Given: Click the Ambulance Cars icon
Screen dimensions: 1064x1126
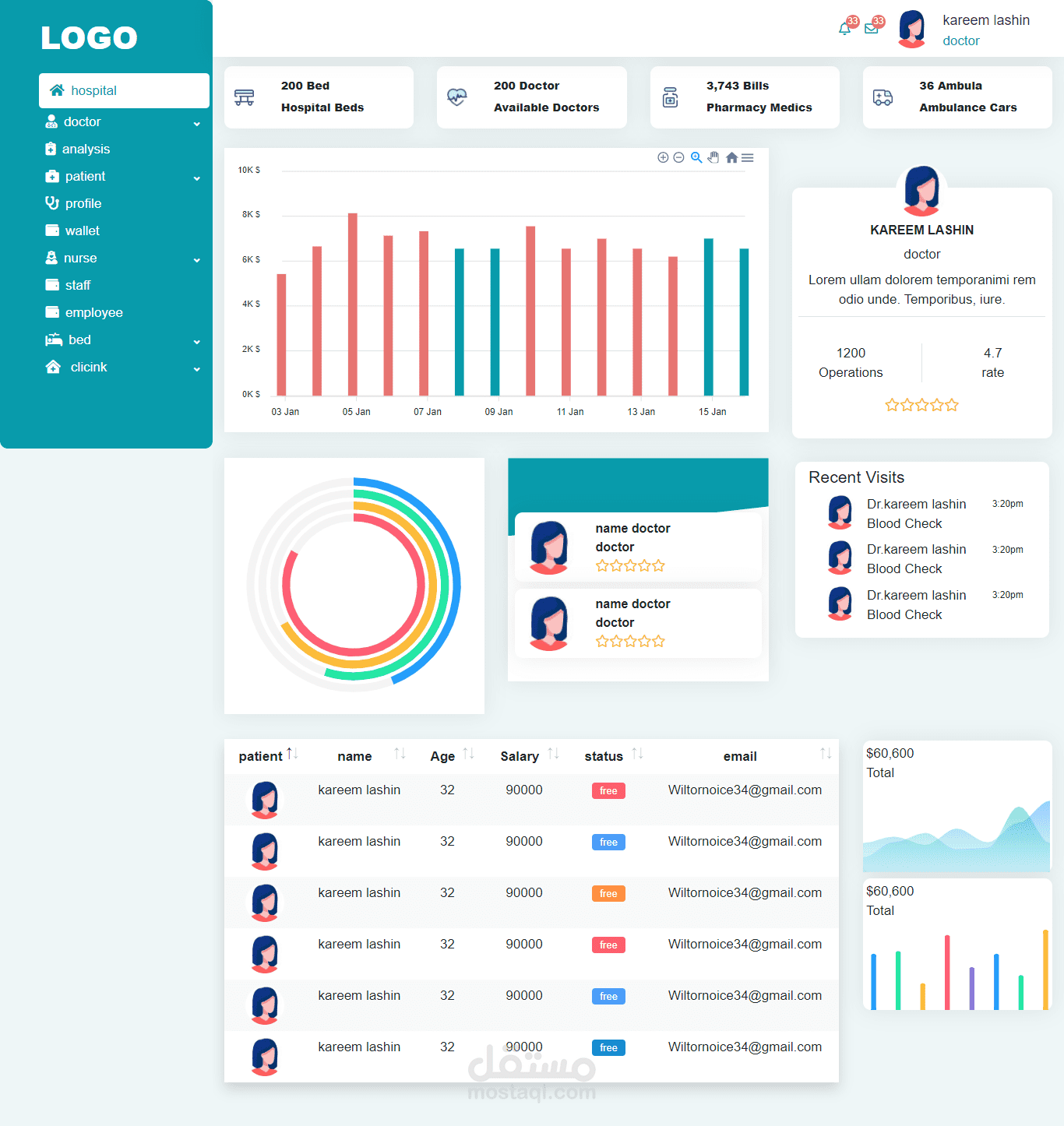Looking at the screenshot, I should [x=883, y=97].
